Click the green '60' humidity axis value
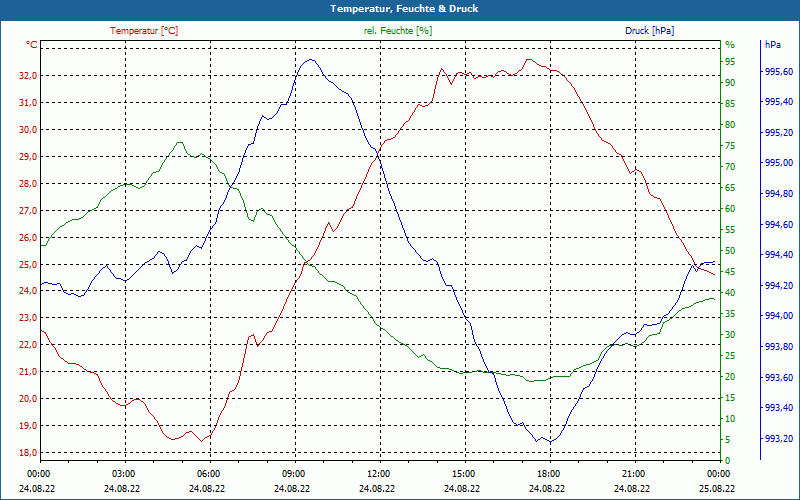The image size is (800, 500). [x=730, y=209]
